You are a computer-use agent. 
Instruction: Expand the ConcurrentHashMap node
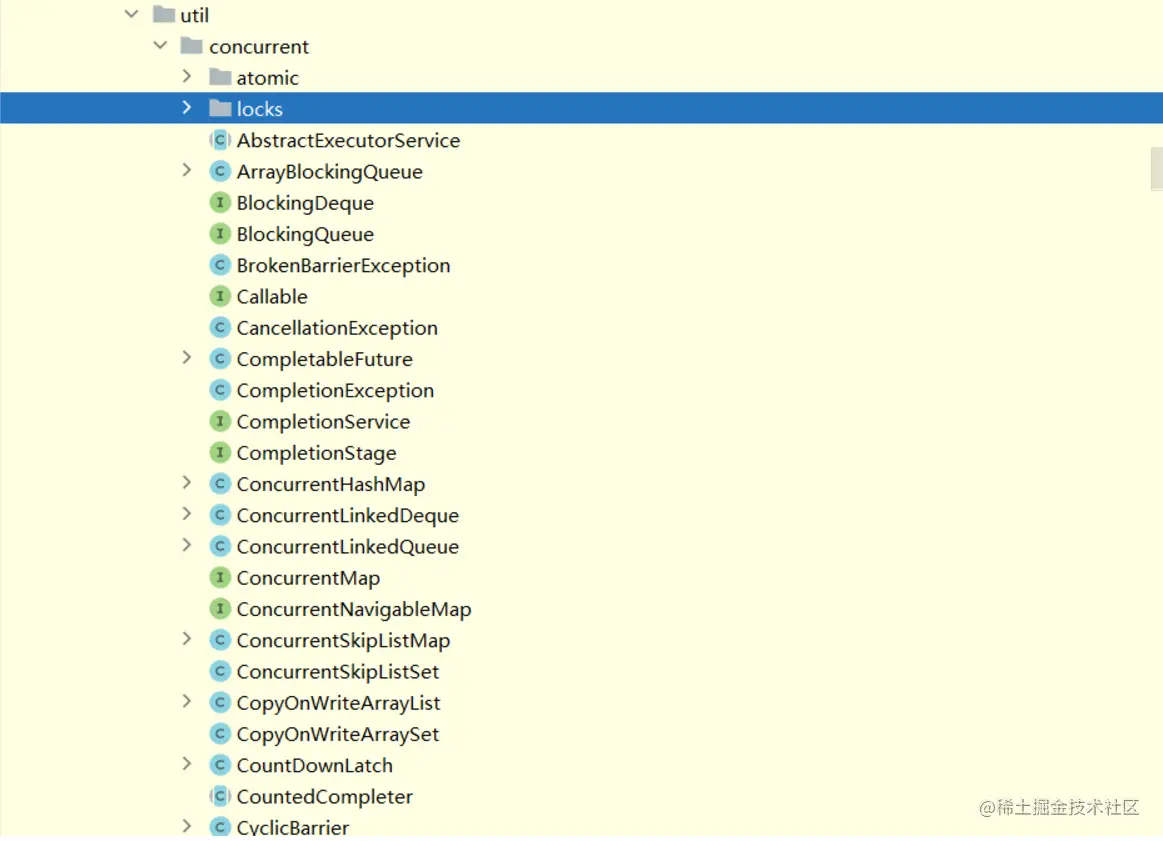pyautogui.click(x=187, y=483)
